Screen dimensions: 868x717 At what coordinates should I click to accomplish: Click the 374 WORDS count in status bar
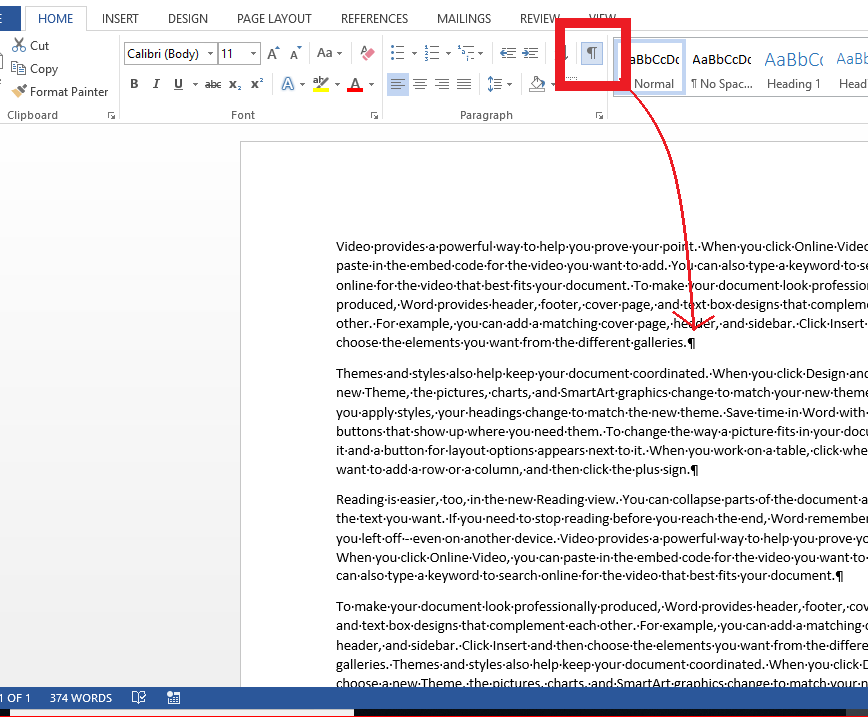click(x=81, y=698)
